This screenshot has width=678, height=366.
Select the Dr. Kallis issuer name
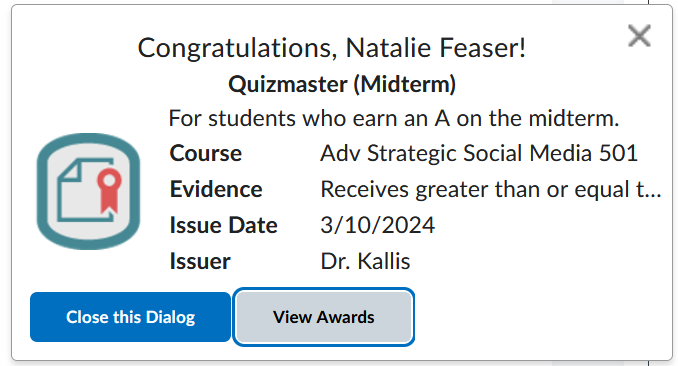point(365,261)
